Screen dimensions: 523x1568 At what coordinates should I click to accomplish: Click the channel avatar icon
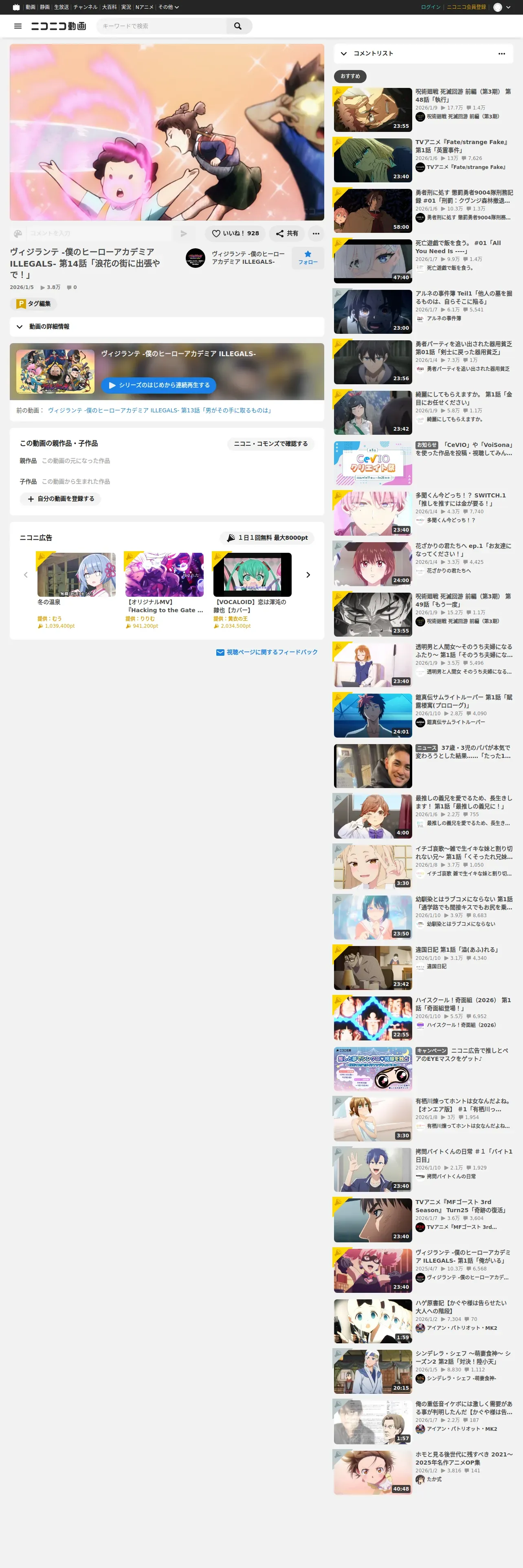click(196, 258)
